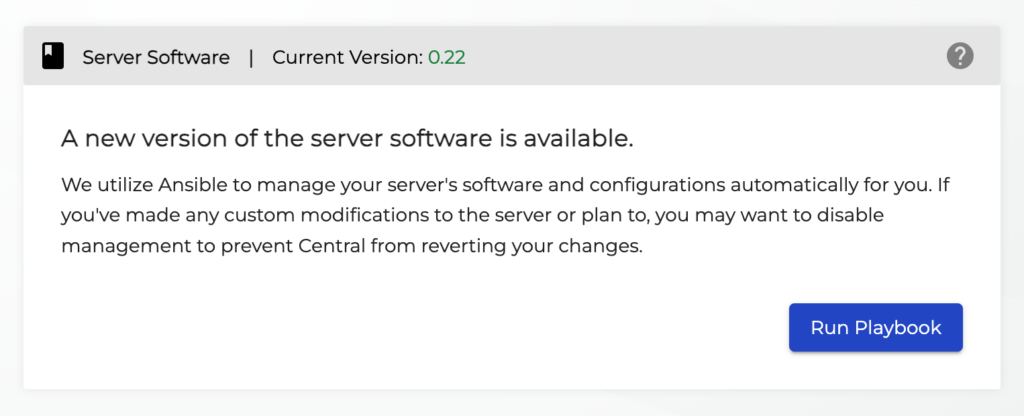The image size is (1024, 416).
Task: Click the new version available heading
Action: (x=347, y=139)
